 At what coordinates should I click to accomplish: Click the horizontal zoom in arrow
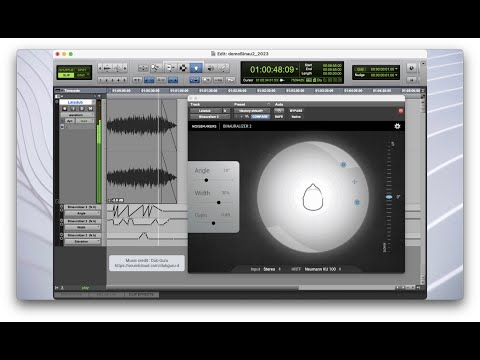125,68
